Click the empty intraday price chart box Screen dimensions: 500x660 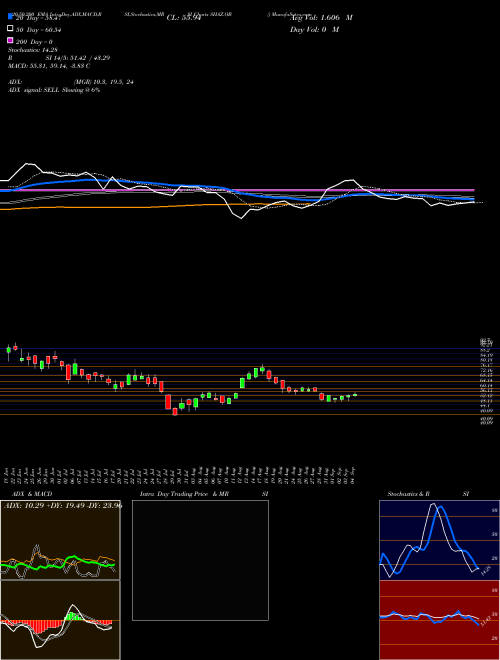point(200,560)
